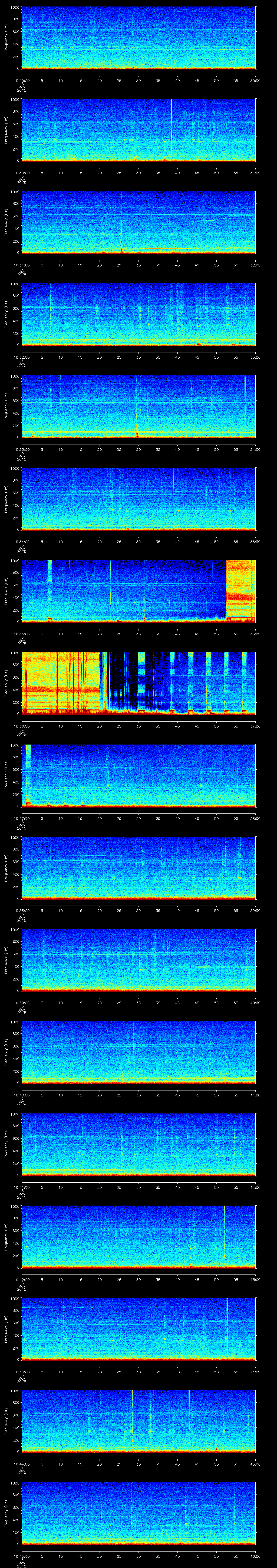The image size is (277, 1568).
Task: Select the spectrogram panel starting at 10:38:00
Action: point(138,868)
